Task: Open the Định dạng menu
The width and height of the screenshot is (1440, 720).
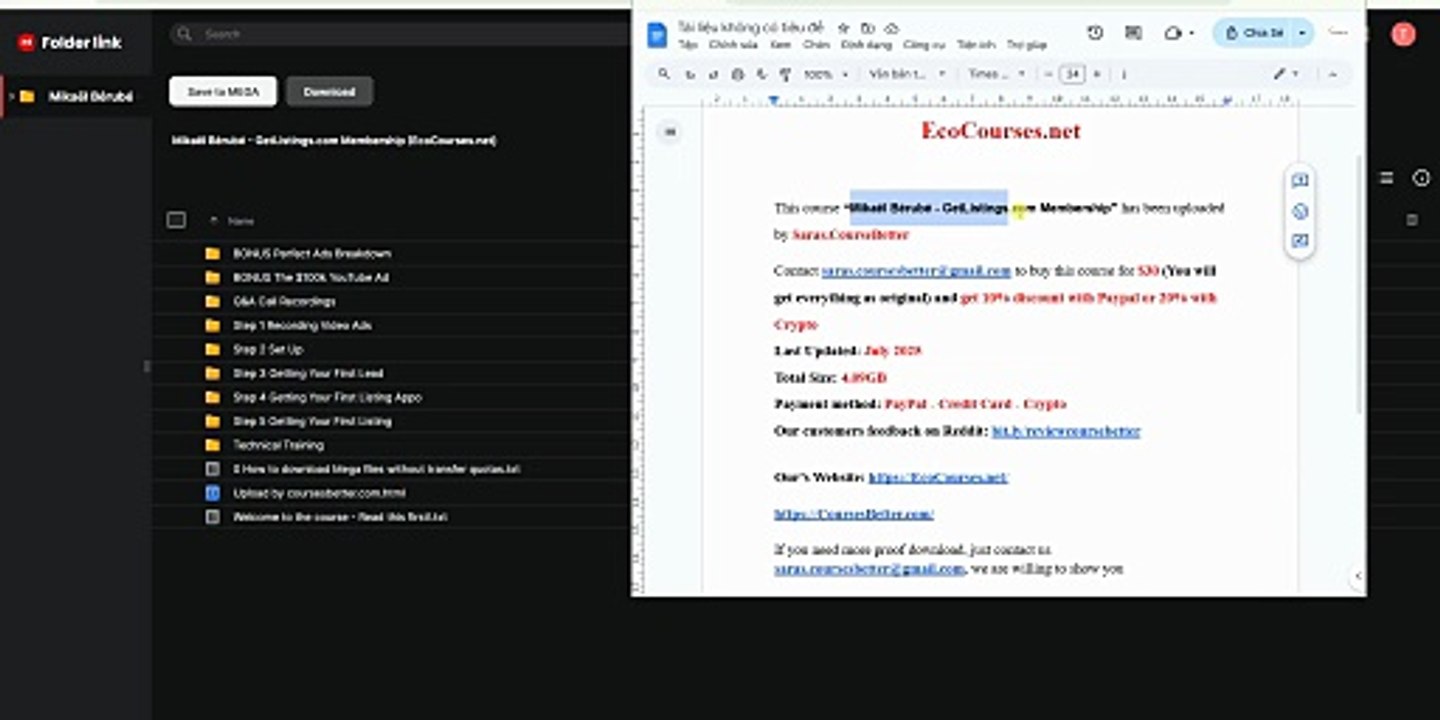Action: [x=866, y=45]
